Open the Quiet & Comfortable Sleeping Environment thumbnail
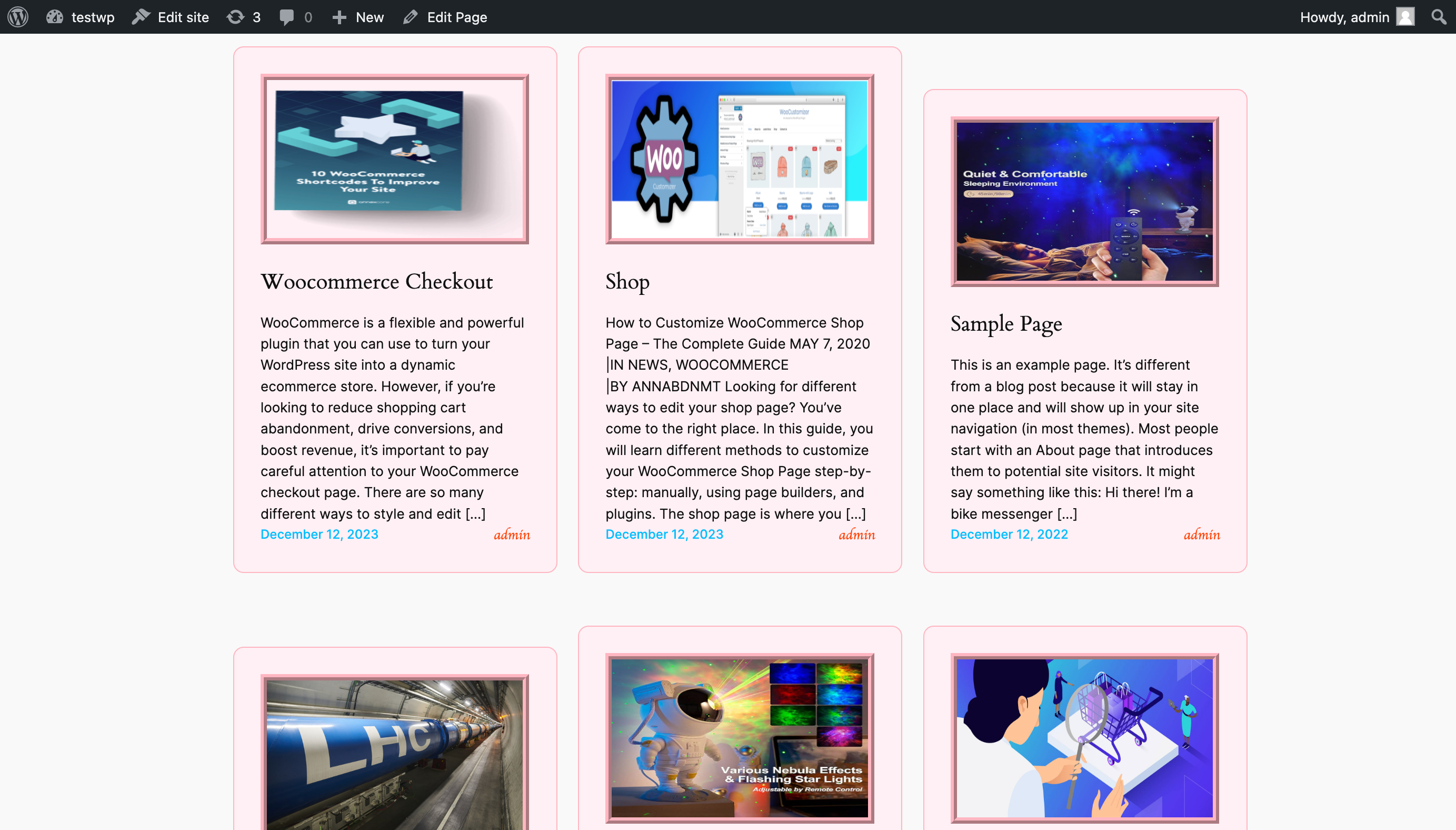 pyautogui.click(x=1084, y=201)
